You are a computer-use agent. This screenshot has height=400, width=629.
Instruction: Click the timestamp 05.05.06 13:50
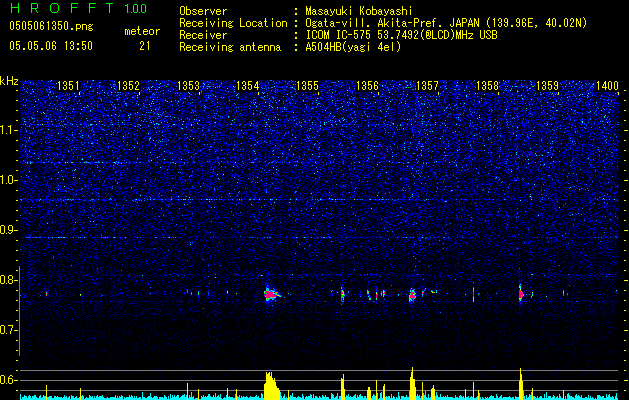51,46
